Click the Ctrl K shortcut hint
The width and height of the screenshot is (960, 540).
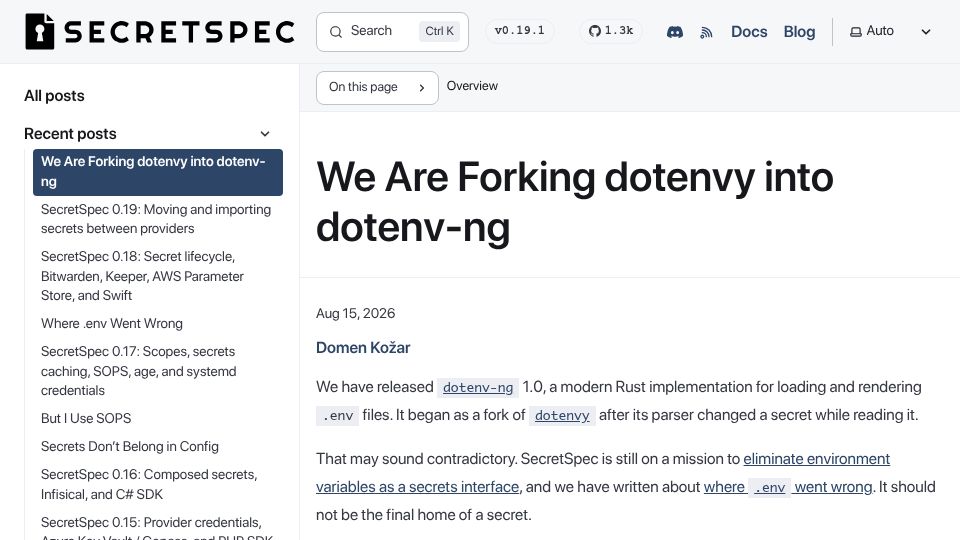tap(440, 31)
